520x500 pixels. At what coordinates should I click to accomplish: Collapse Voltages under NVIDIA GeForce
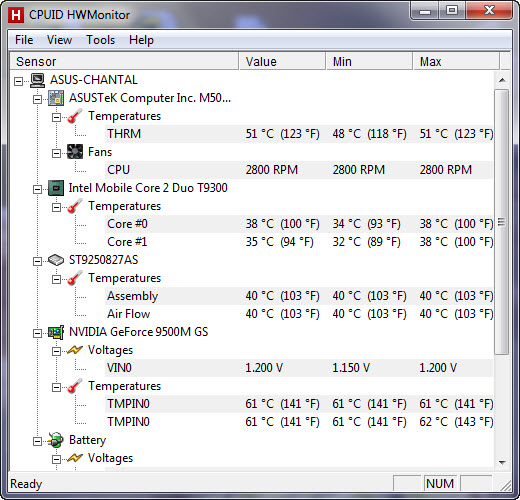[57, 351]
